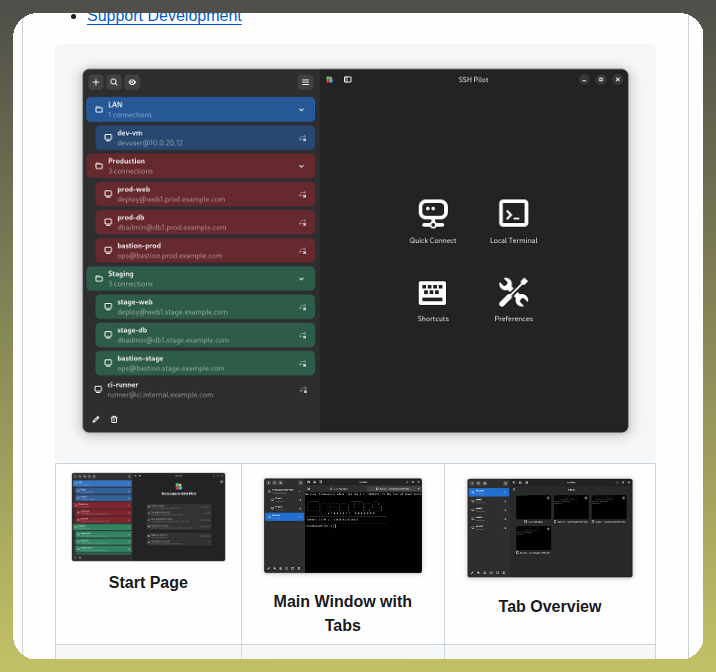Click the plus add-connection button

pos(96,82)
